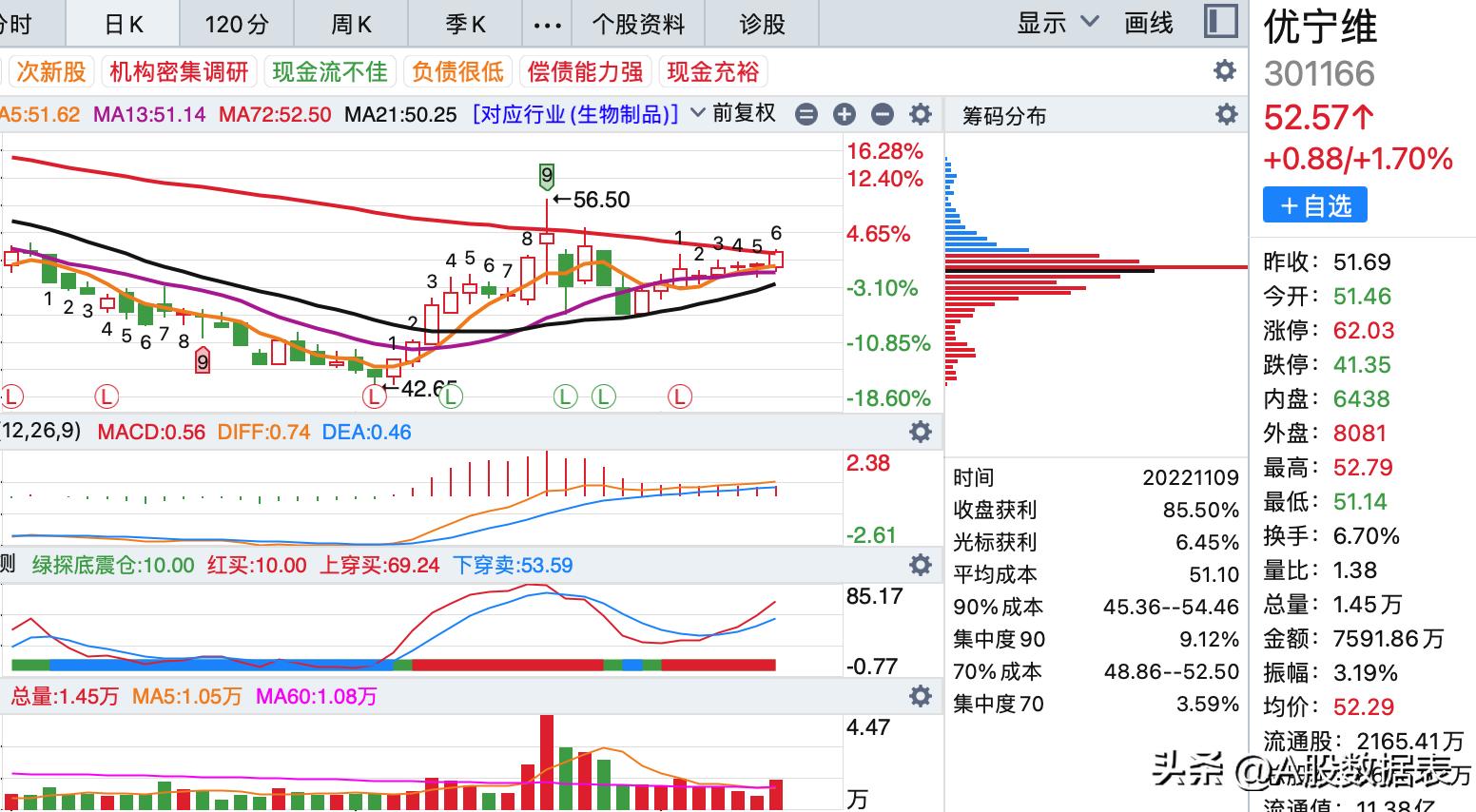This screenshot has width=1476, height=812.
Task: Click the MACD:0.56 value label
Action: [x=152, y=432]
